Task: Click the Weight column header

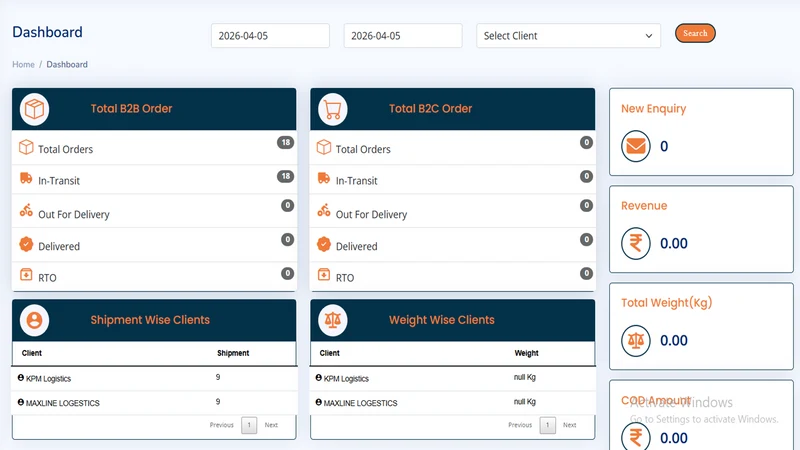Action: click(527, 353)
